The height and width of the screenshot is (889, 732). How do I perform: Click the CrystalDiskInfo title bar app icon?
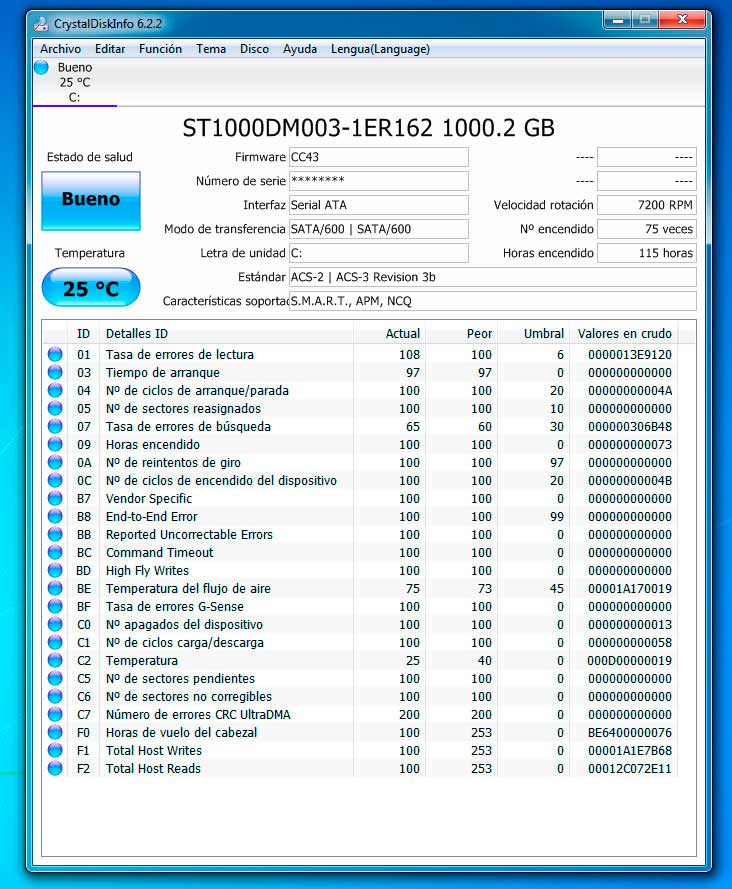click(x=41, y=24)
